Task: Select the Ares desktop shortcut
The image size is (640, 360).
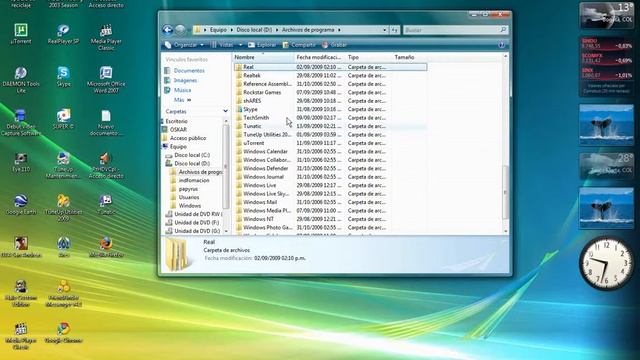Action: click(63, 247)
